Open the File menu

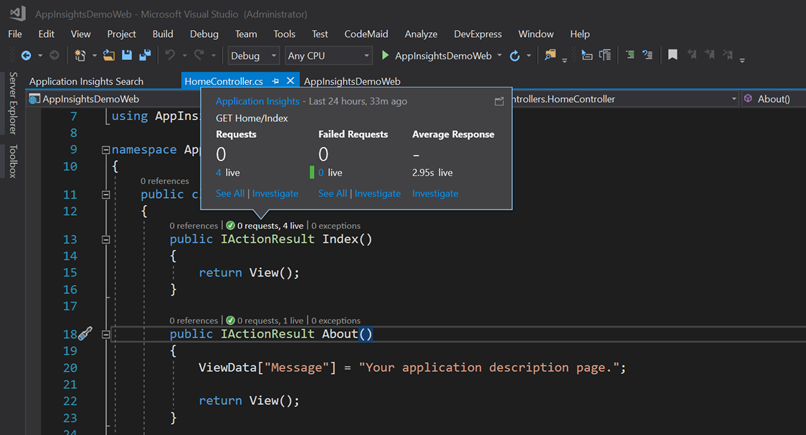click(15, 34)
